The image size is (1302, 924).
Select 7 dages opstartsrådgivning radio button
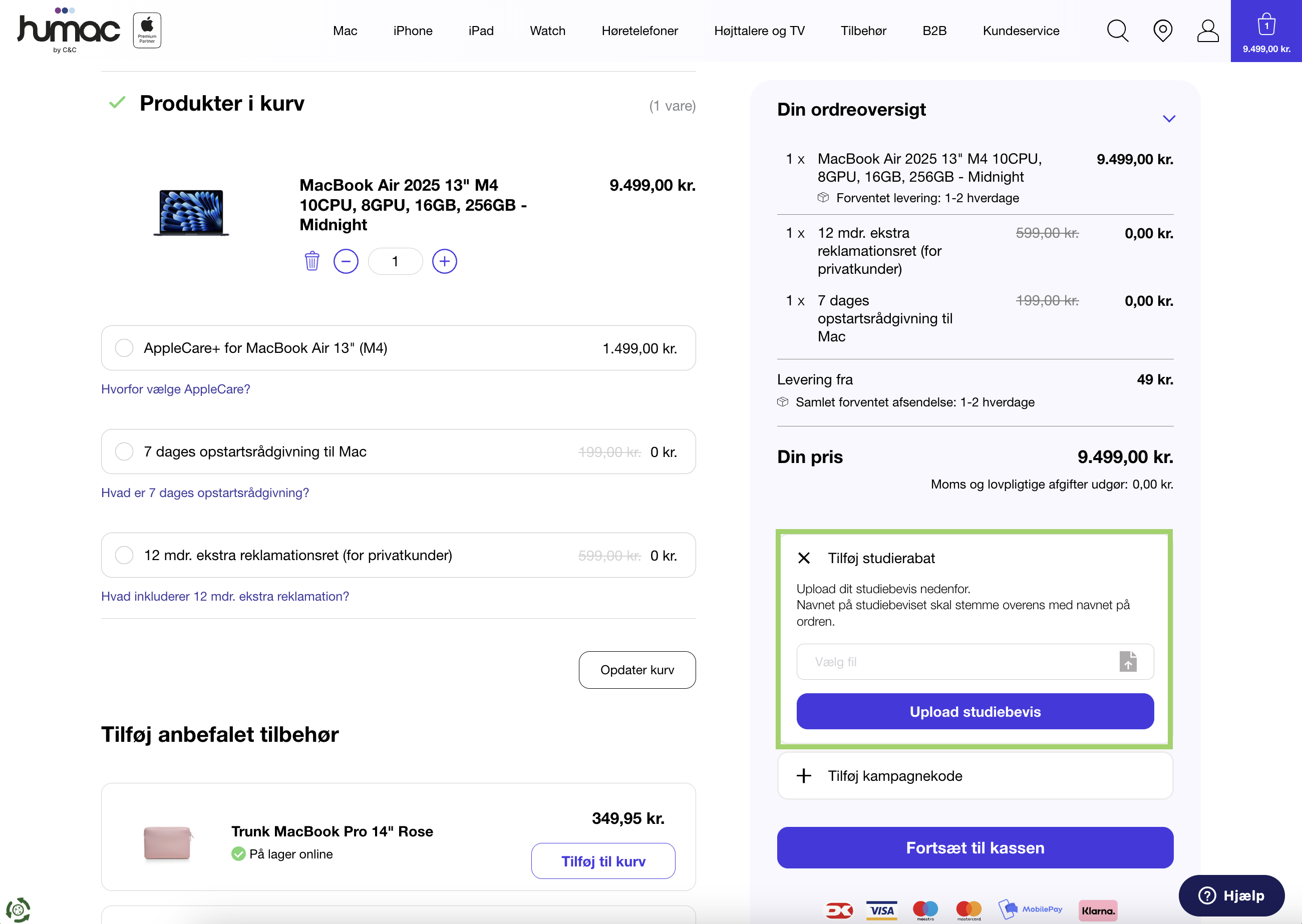tap(124, 451)
